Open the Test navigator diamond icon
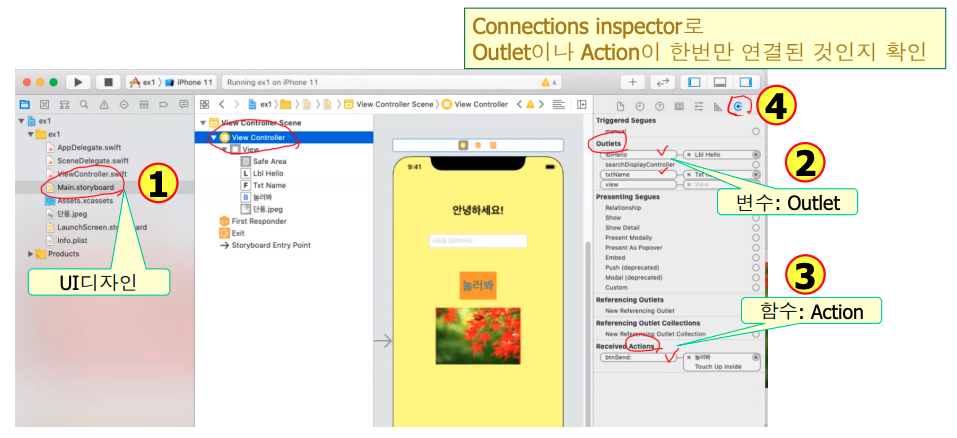The height and width of the screenshot is (438, 957). click(x=124, y=104)
